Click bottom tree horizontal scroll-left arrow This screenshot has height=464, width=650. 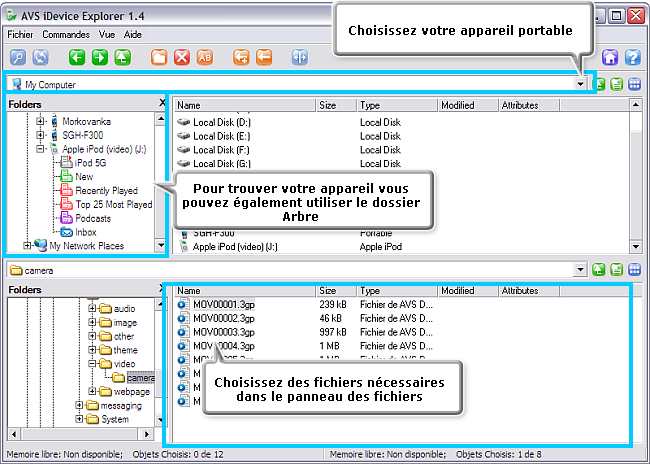coord(14,434)
